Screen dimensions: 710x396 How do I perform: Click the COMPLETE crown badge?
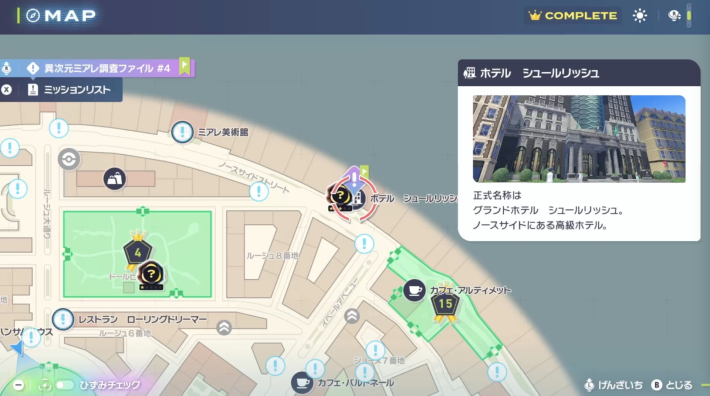pyautogui.click(x=573, y=15)
